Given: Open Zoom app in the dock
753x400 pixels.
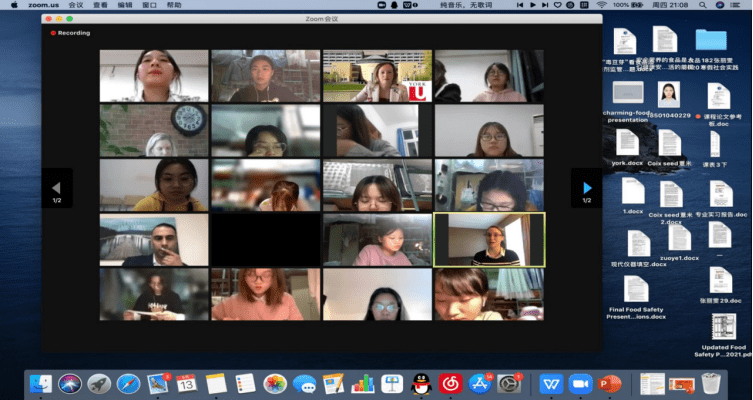Looking at the screenshot, I should click(x=579, y=383).
